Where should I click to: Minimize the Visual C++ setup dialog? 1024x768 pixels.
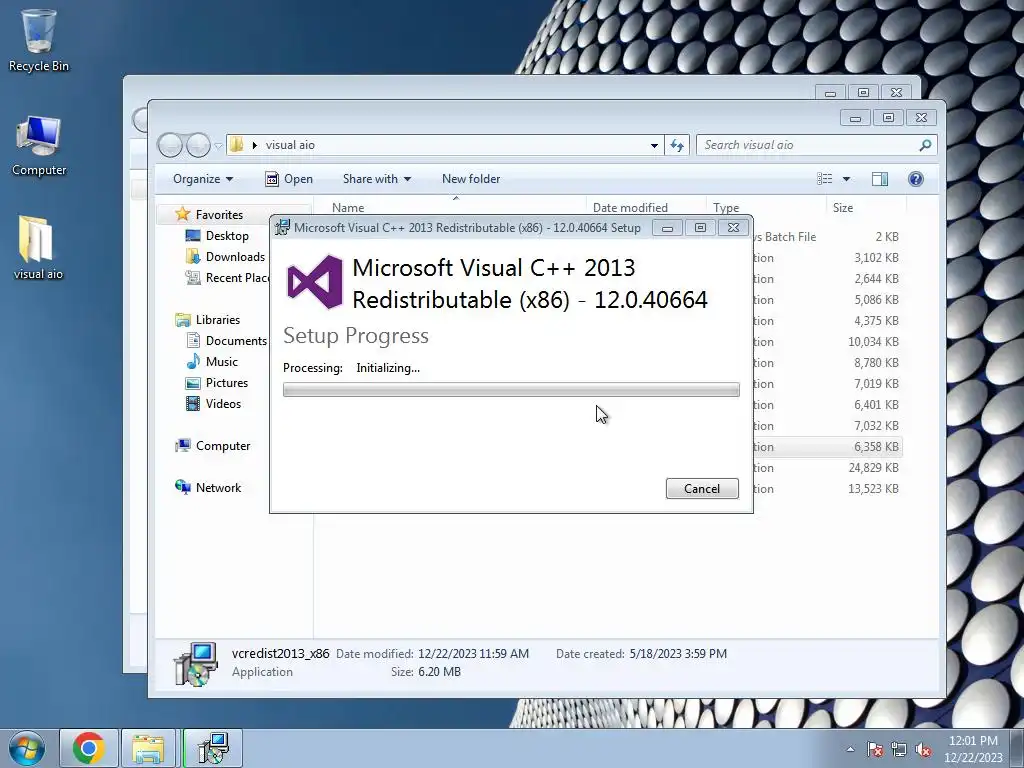point(667,227)
